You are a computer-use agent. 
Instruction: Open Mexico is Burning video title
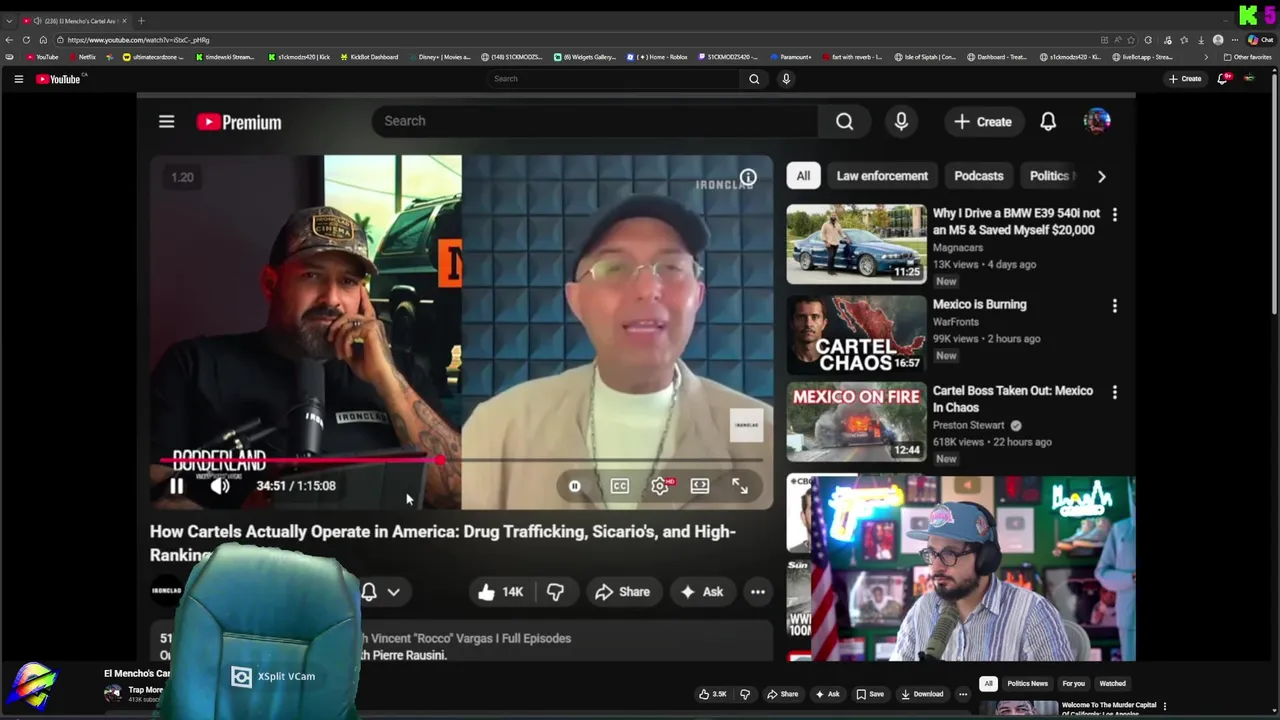[980, 305]
